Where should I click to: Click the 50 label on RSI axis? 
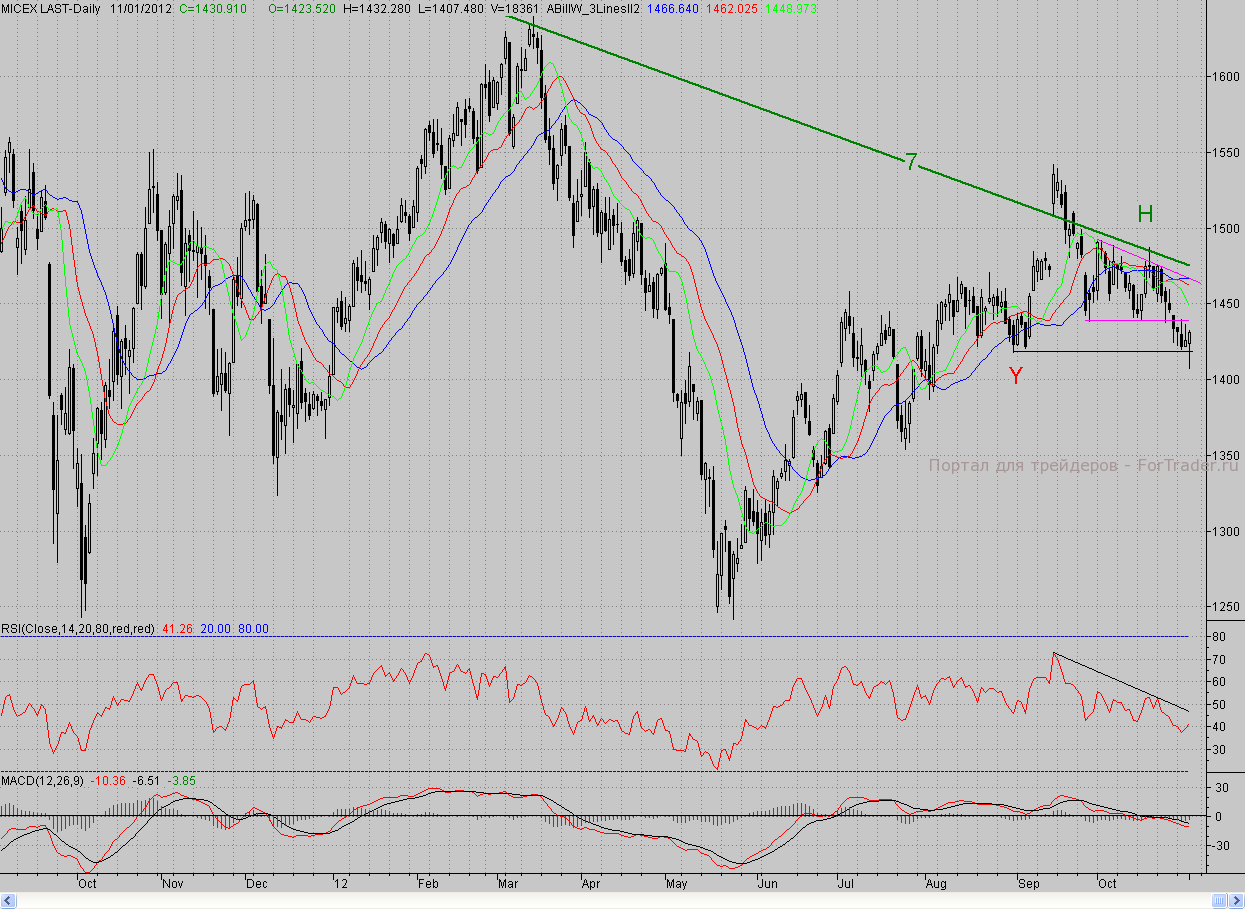(x=1218, y=705)
